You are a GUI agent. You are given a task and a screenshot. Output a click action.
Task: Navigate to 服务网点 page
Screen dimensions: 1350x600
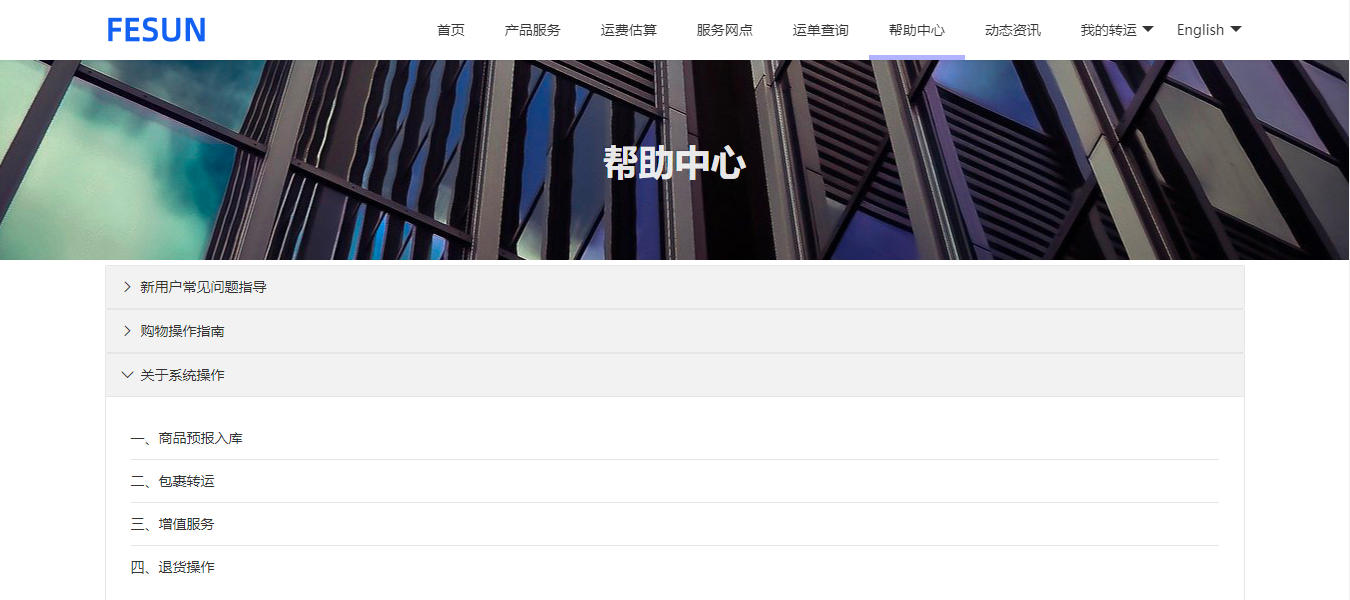pyautogui.click(x=725, y=30)
